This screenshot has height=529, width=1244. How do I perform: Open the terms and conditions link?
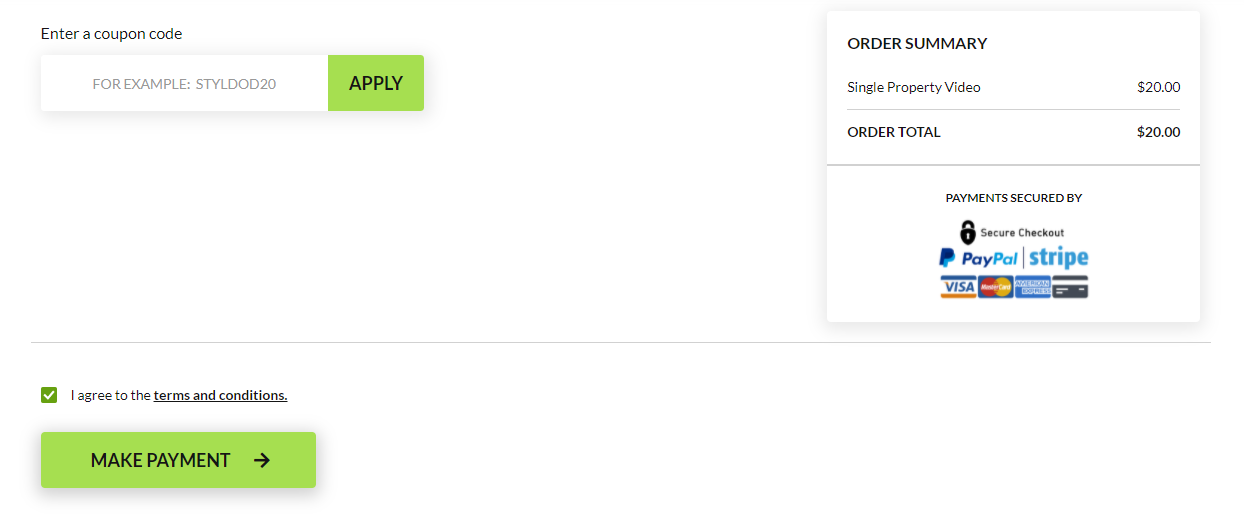(x=220, y=395)
